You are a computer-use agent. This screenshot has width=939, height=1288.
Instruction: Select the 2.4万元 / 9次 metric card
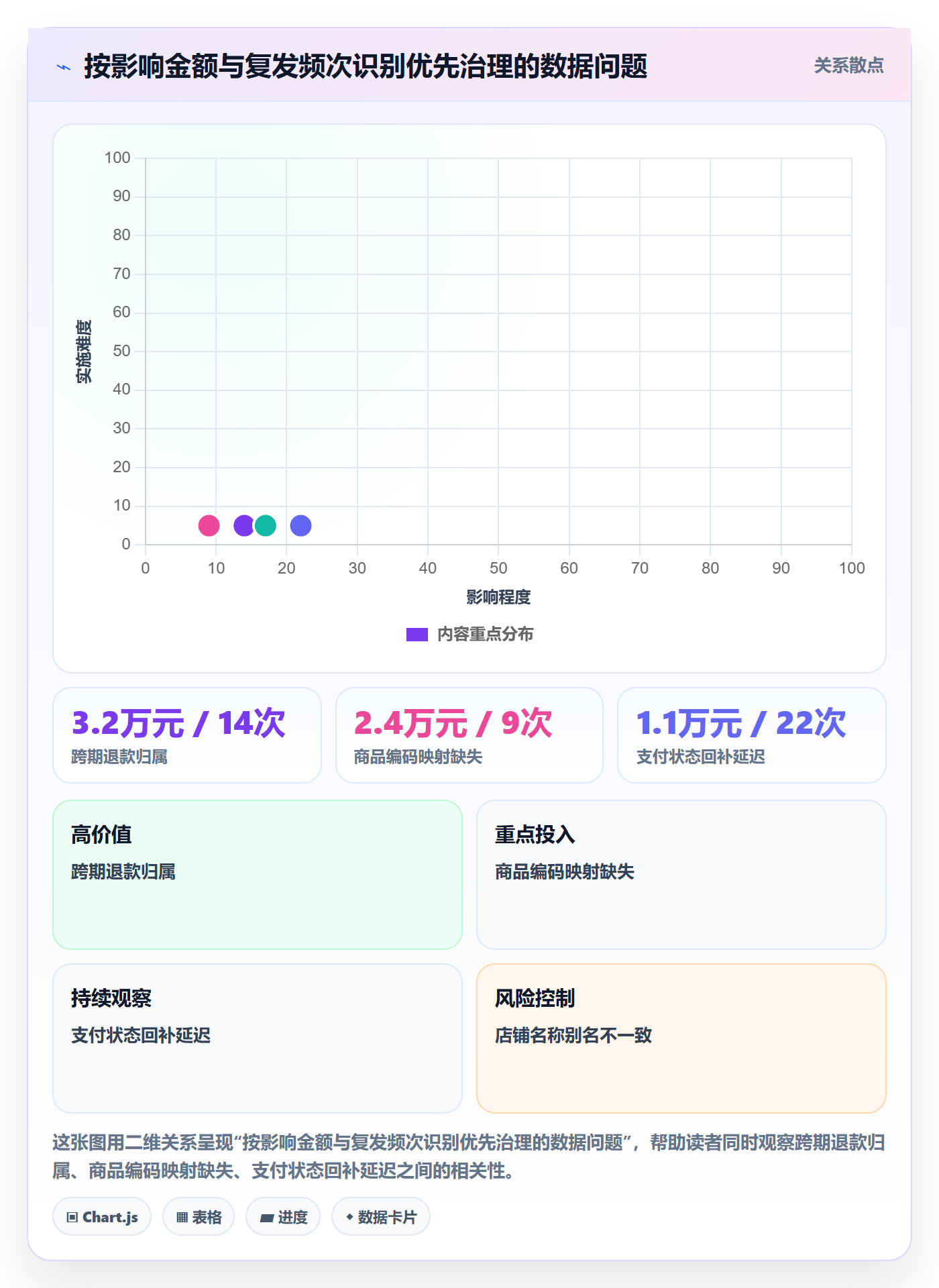(469, 735)
